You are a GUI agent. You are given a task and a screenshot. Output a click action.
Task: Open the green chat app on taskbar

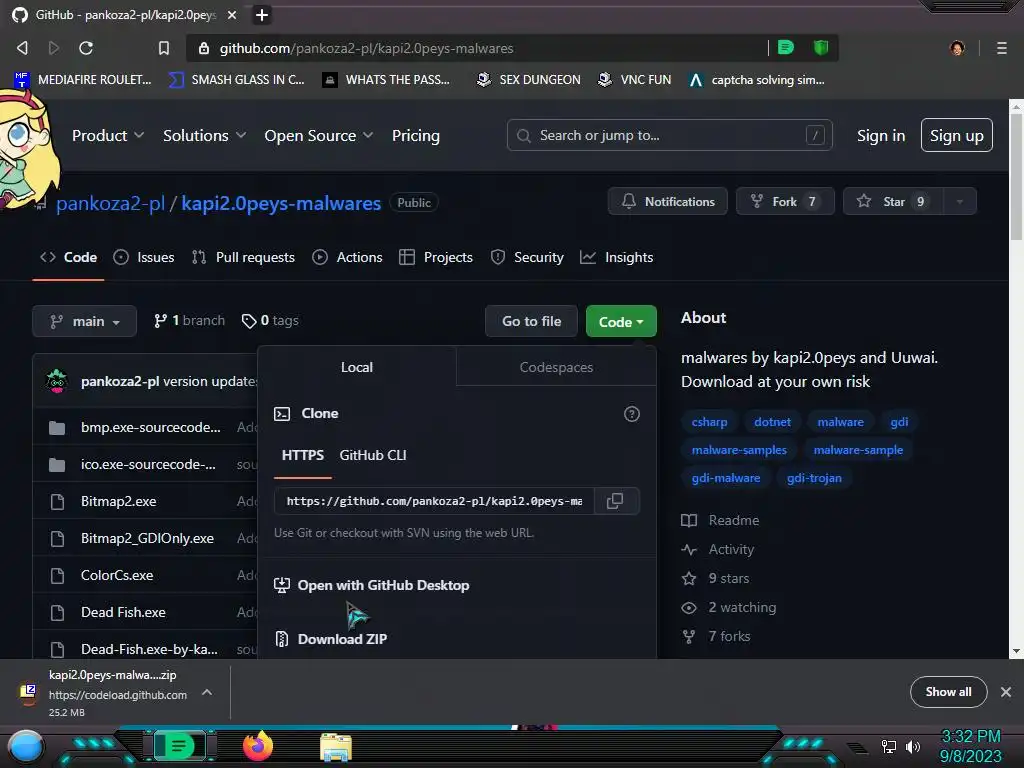pos(179,746)
